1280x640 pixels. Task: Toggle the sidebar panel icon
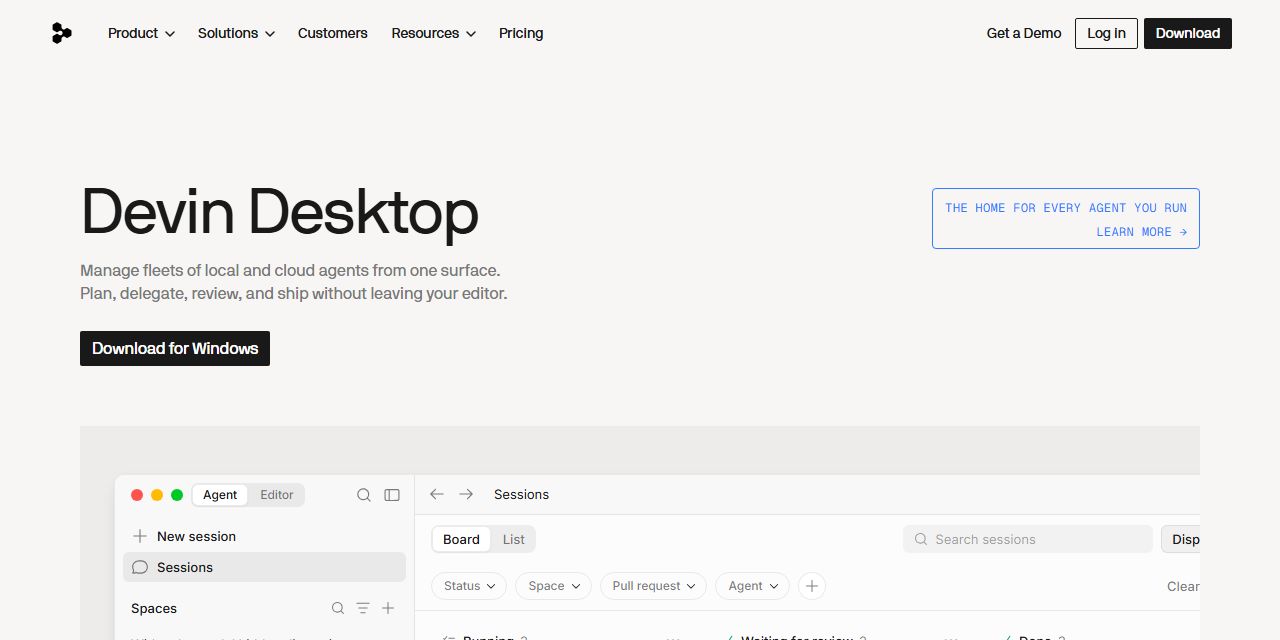point(392,495)
